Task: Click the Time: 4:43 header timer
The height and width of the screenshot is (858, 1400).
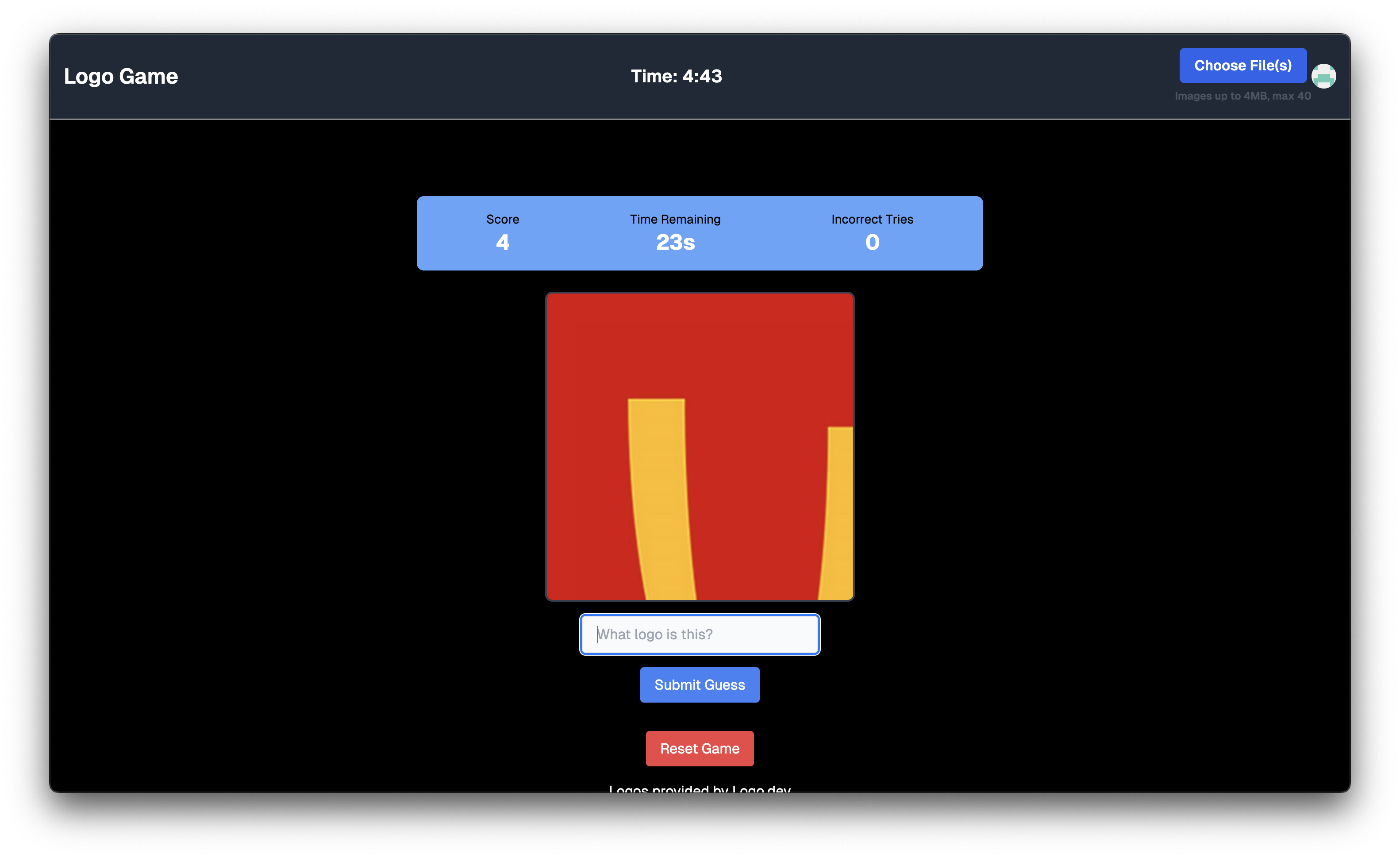Action: pyautogui.click(x=676, y=76)
